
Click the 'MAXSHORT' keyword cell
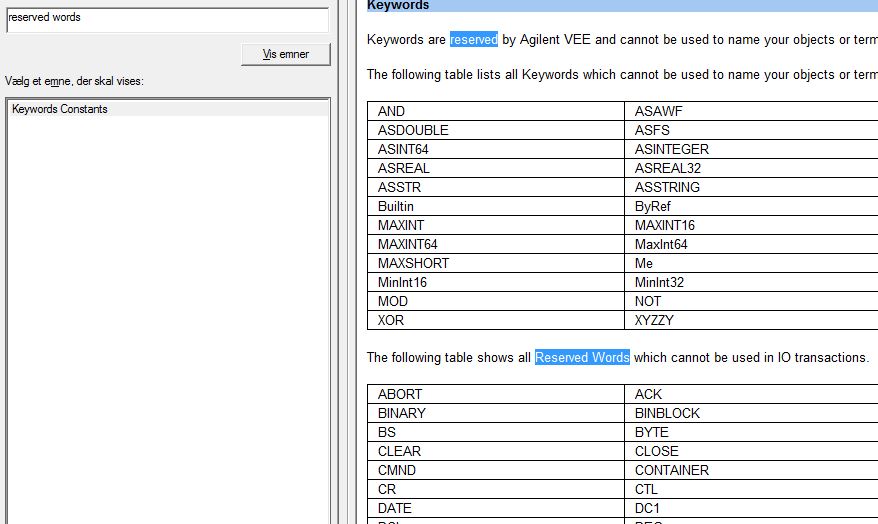[x=413, y=264]
